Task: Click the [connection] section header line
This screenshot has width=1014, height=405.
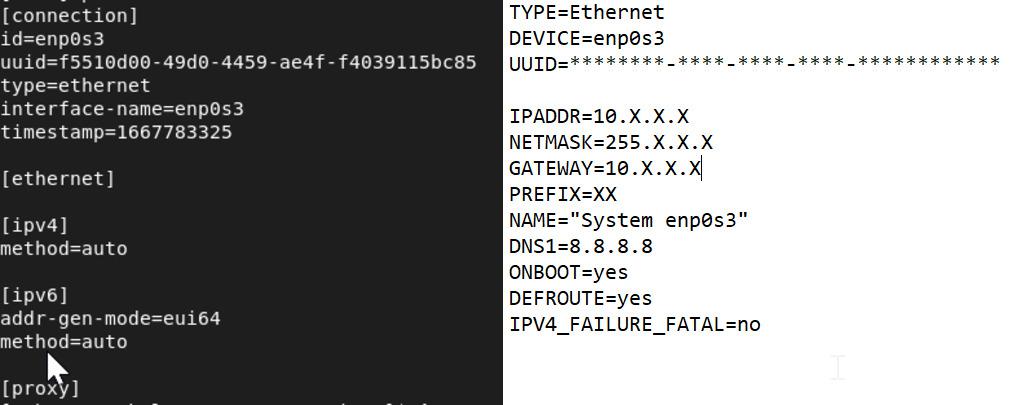Action: point(69,16)
